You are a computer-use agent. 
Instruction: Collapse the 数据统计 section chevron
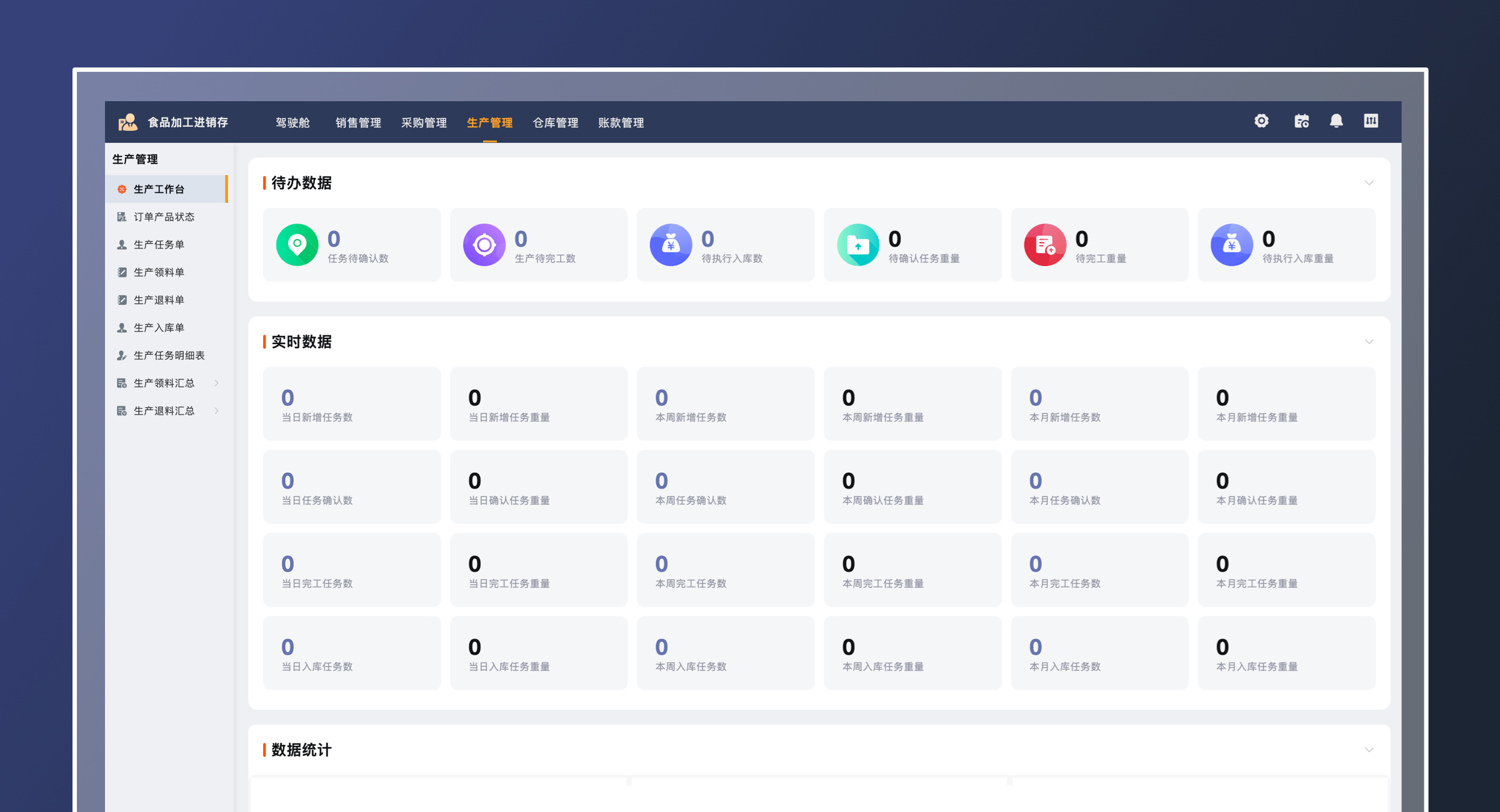coord(1369,750)
